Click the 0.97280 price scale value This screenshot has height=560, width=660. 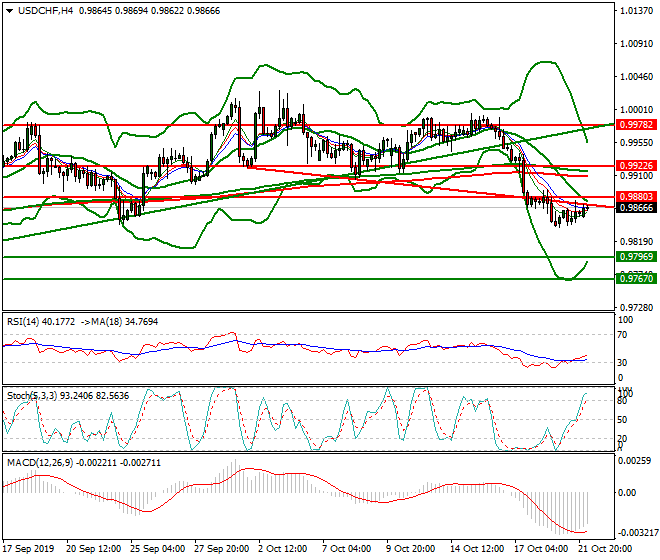pyautogui.click(x=637, y=308)
